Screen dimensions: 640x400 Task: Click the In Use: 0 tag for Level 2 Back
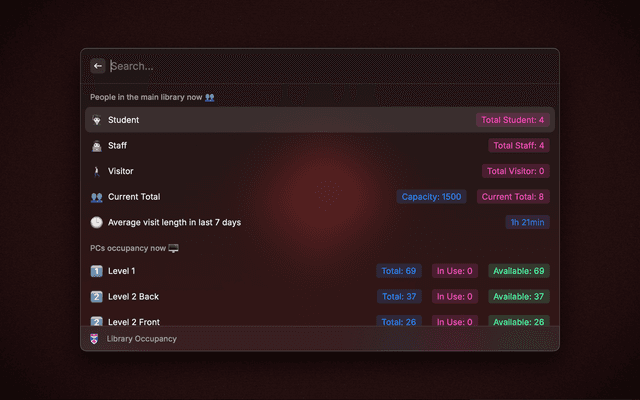pos(454,297)
